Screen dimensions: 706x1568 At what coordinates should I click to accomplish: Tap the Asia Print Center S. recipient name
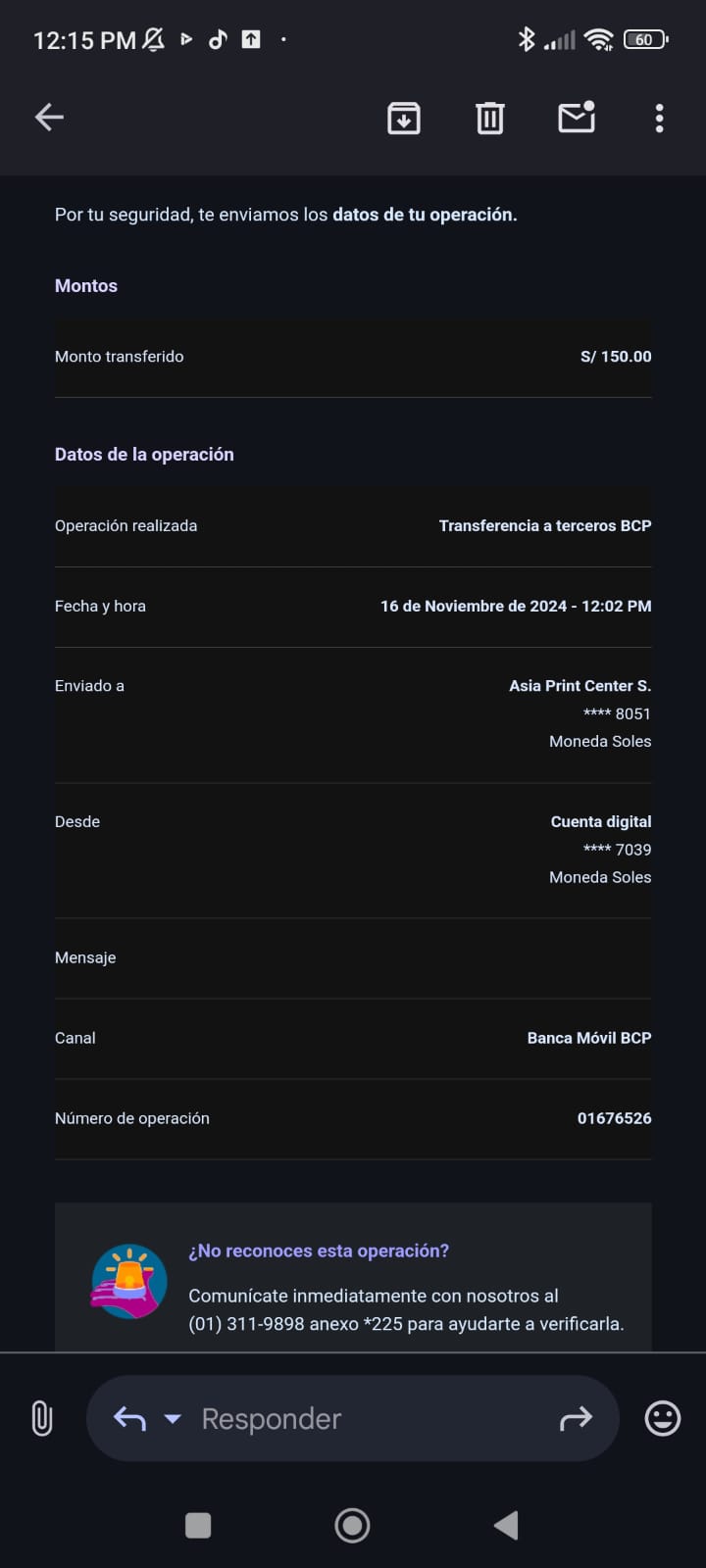[580, 686]
